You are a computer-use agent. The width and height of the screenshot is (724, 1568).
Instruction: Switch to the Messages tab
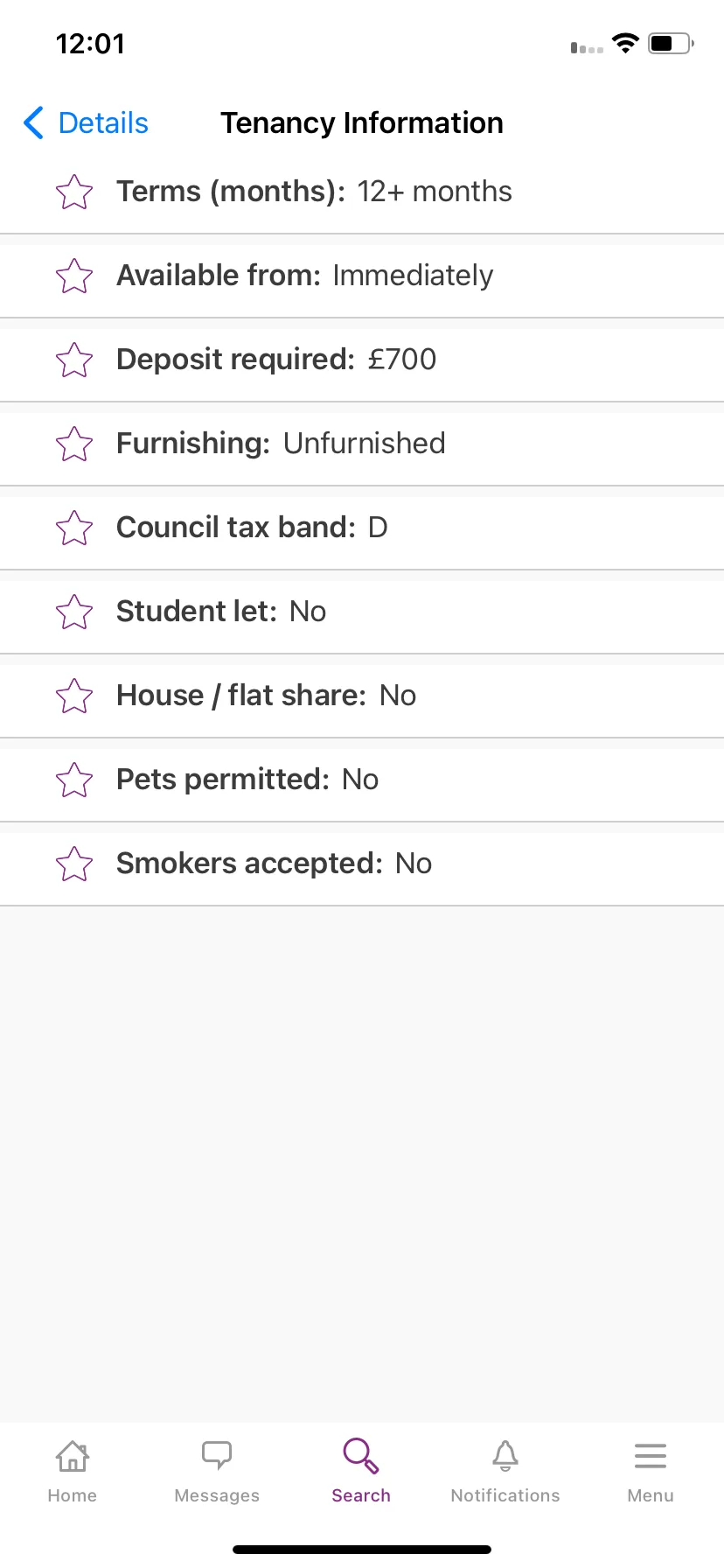217,1472
